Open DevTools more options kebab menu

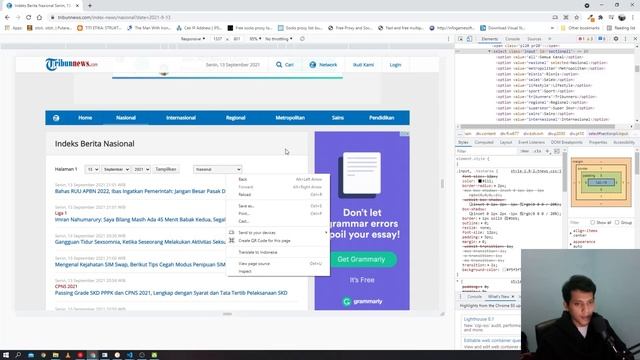coord(625,39)
